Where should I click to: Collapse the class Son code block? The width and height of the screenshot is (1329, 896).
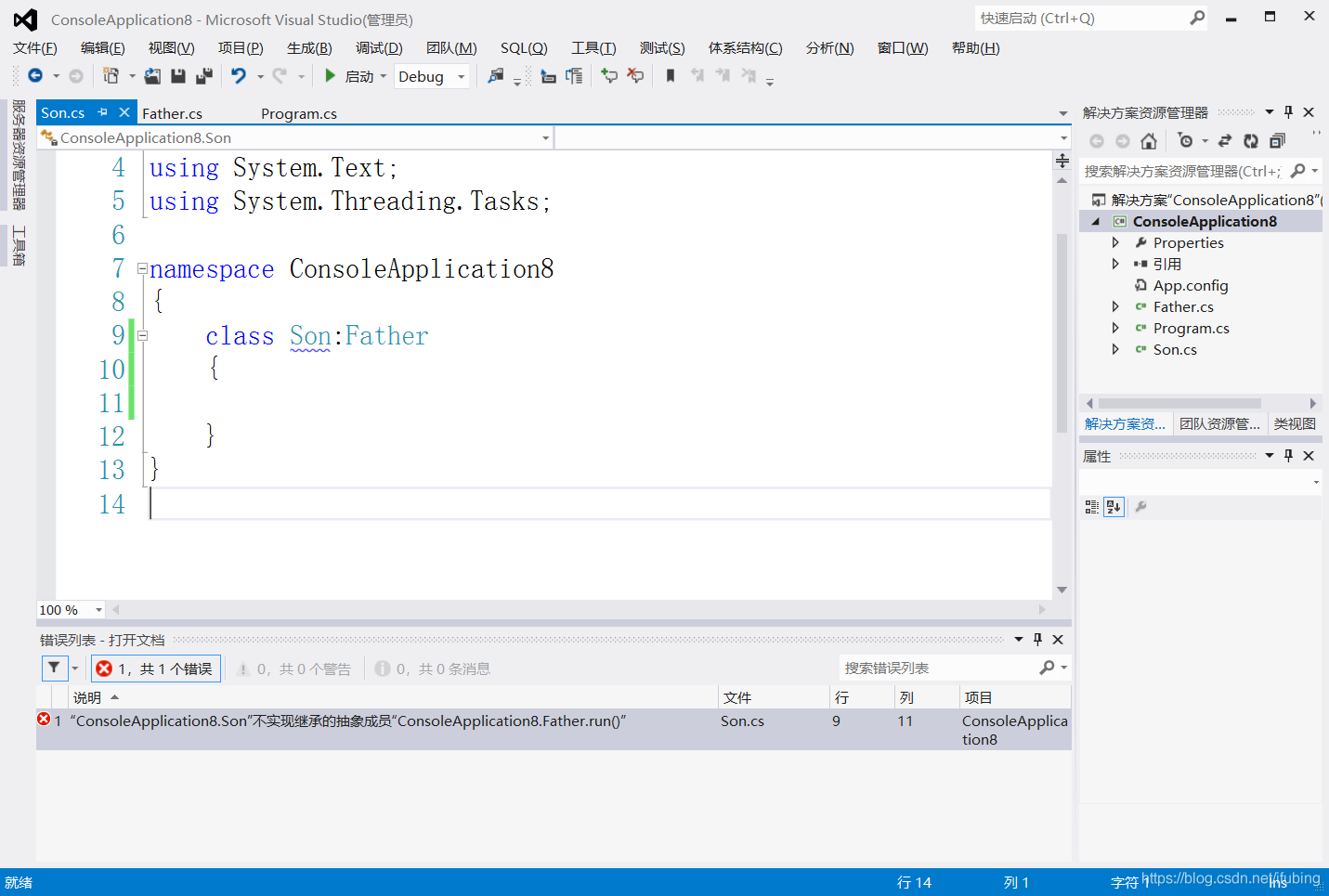142,335
